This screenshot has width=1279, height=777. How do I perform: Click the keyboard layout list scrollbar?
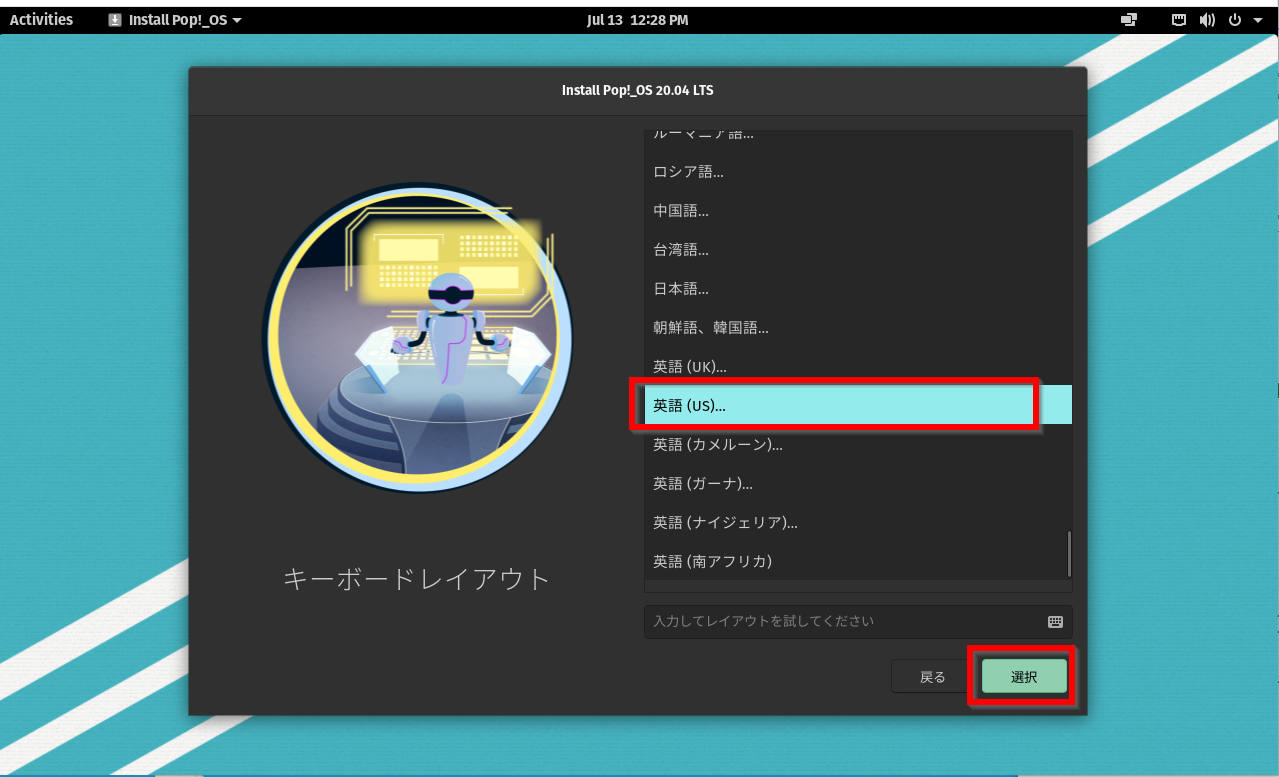click(1069, 553)
